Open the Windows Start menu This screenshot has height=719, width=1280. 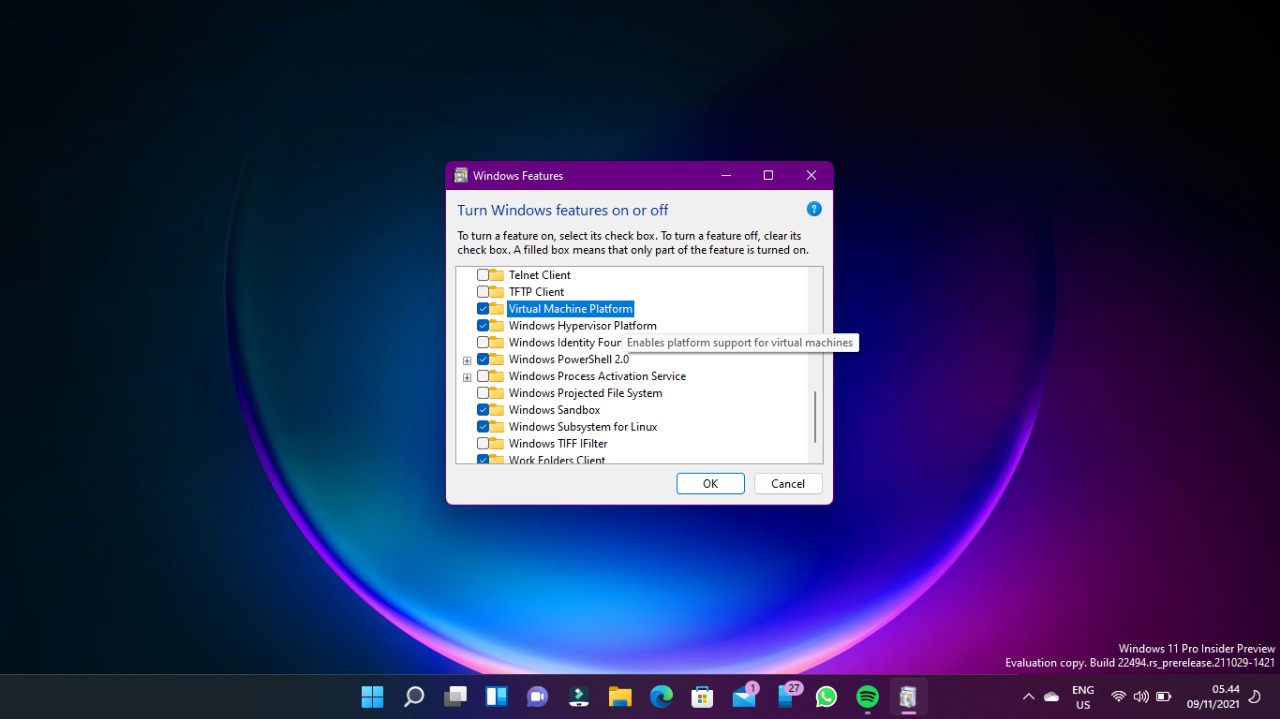tap(372, 696)
